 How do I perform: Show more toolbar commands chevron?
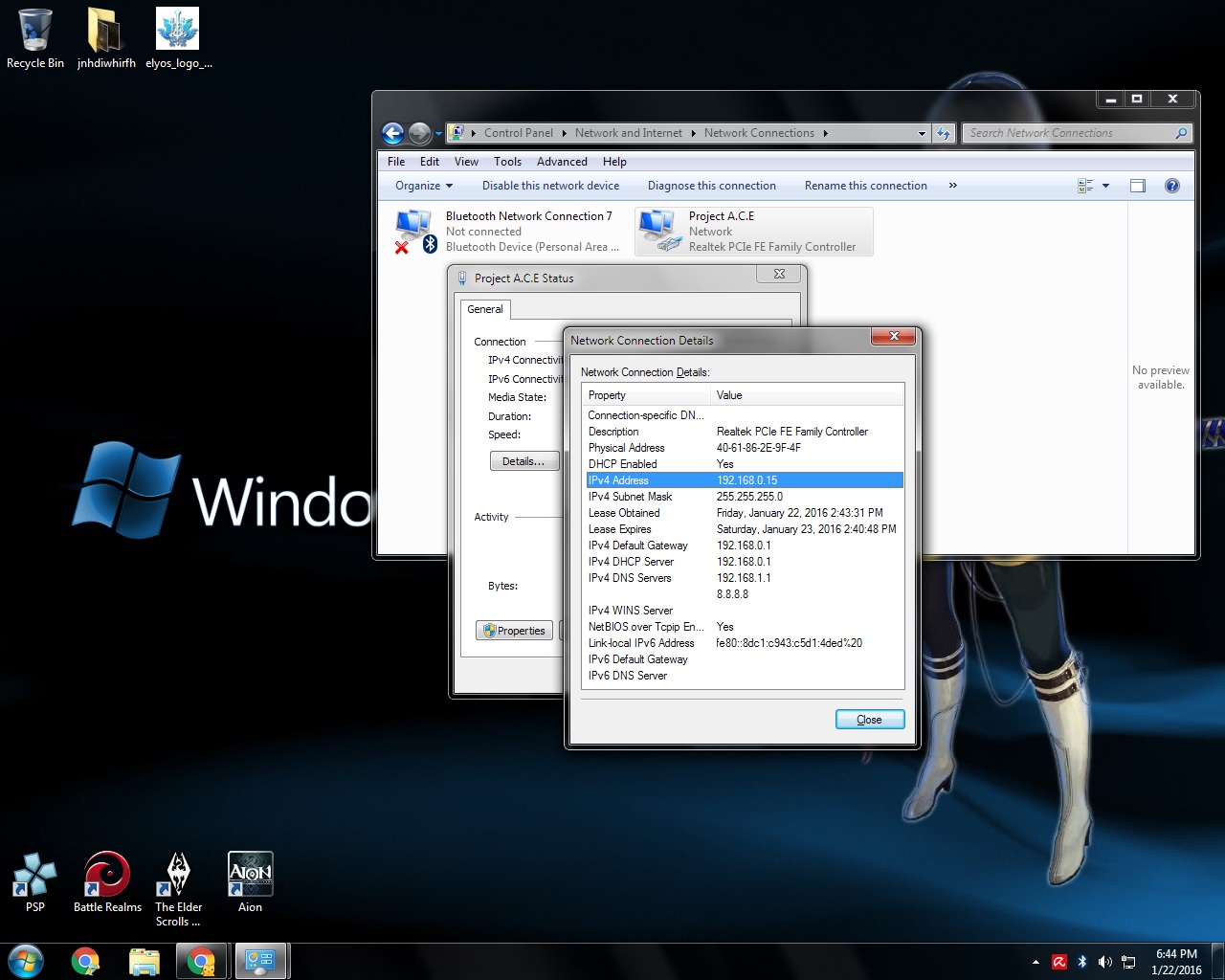coord(952,186)
